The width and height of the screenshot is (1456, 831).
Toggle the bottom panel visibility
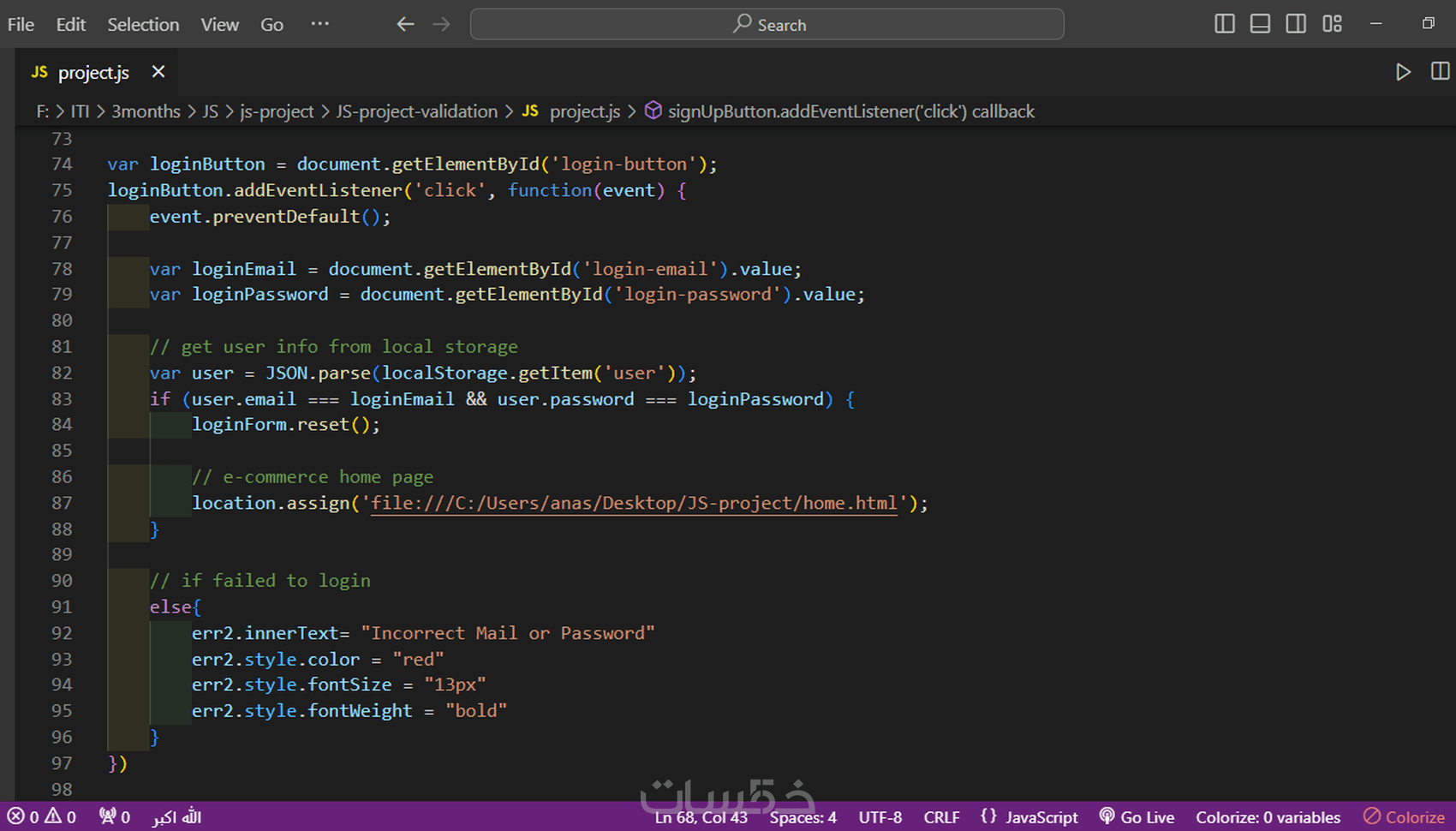click(x=1260, y=24)
